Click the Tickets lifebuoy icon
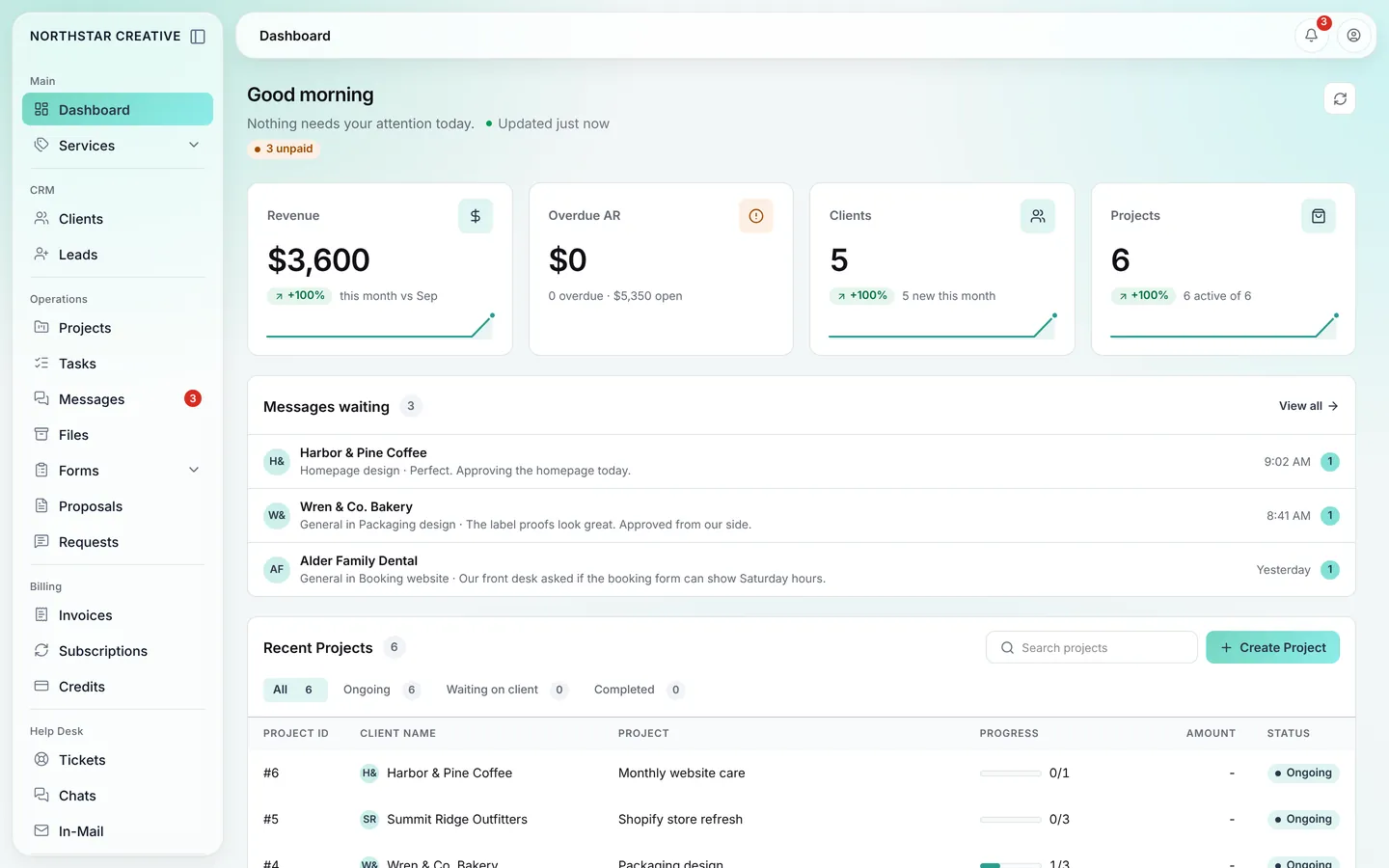The width and height of the screenshot is (1389, 868). click(x=41, y=759)
